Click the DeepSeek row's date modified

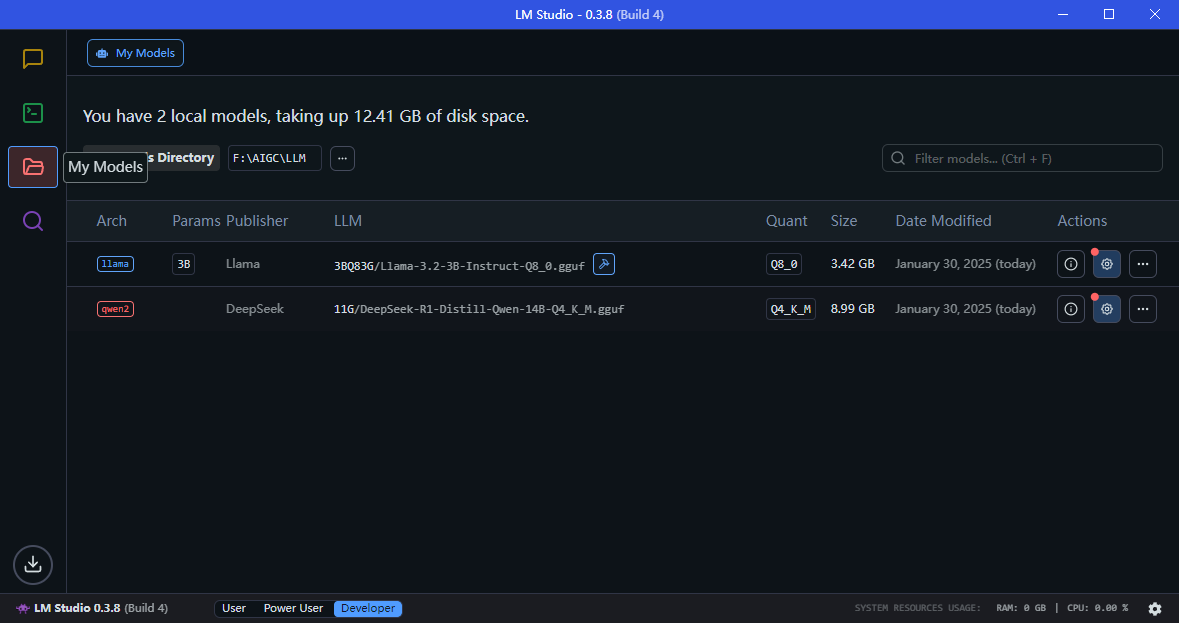coord(965,309)
